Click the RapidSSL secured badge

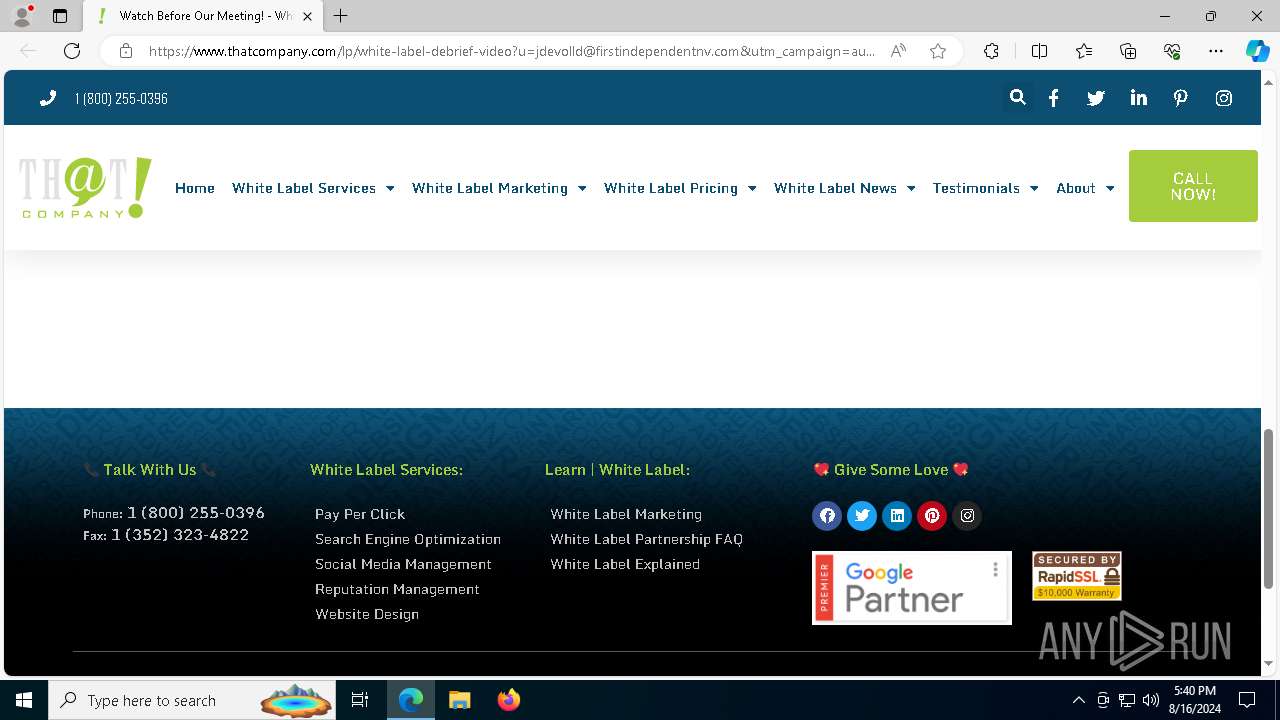(1077, 576)
